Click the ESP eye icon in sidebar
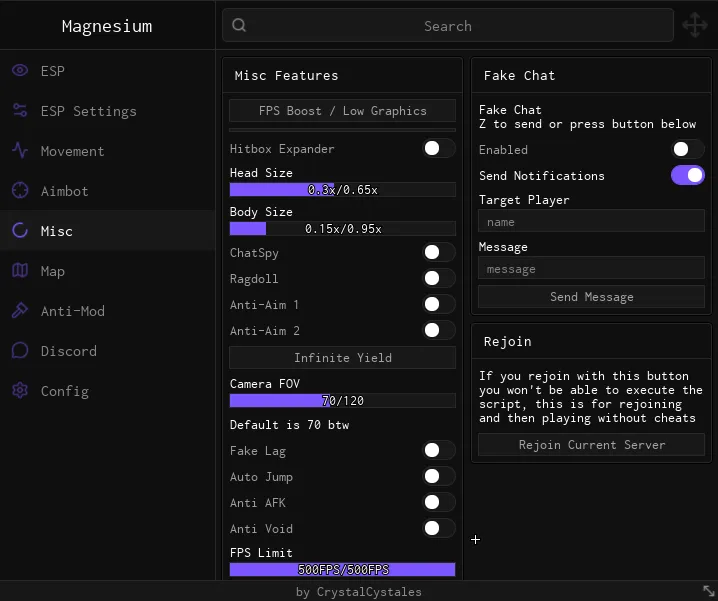The image size is (718, 601). point(20,71)
